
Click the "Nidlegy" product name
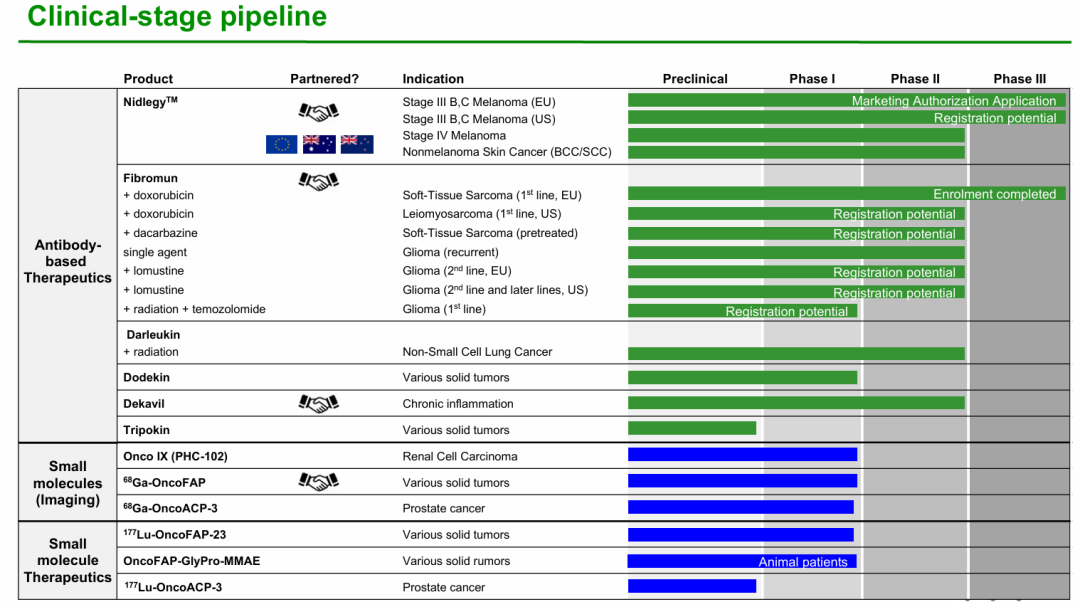point(150,101)
